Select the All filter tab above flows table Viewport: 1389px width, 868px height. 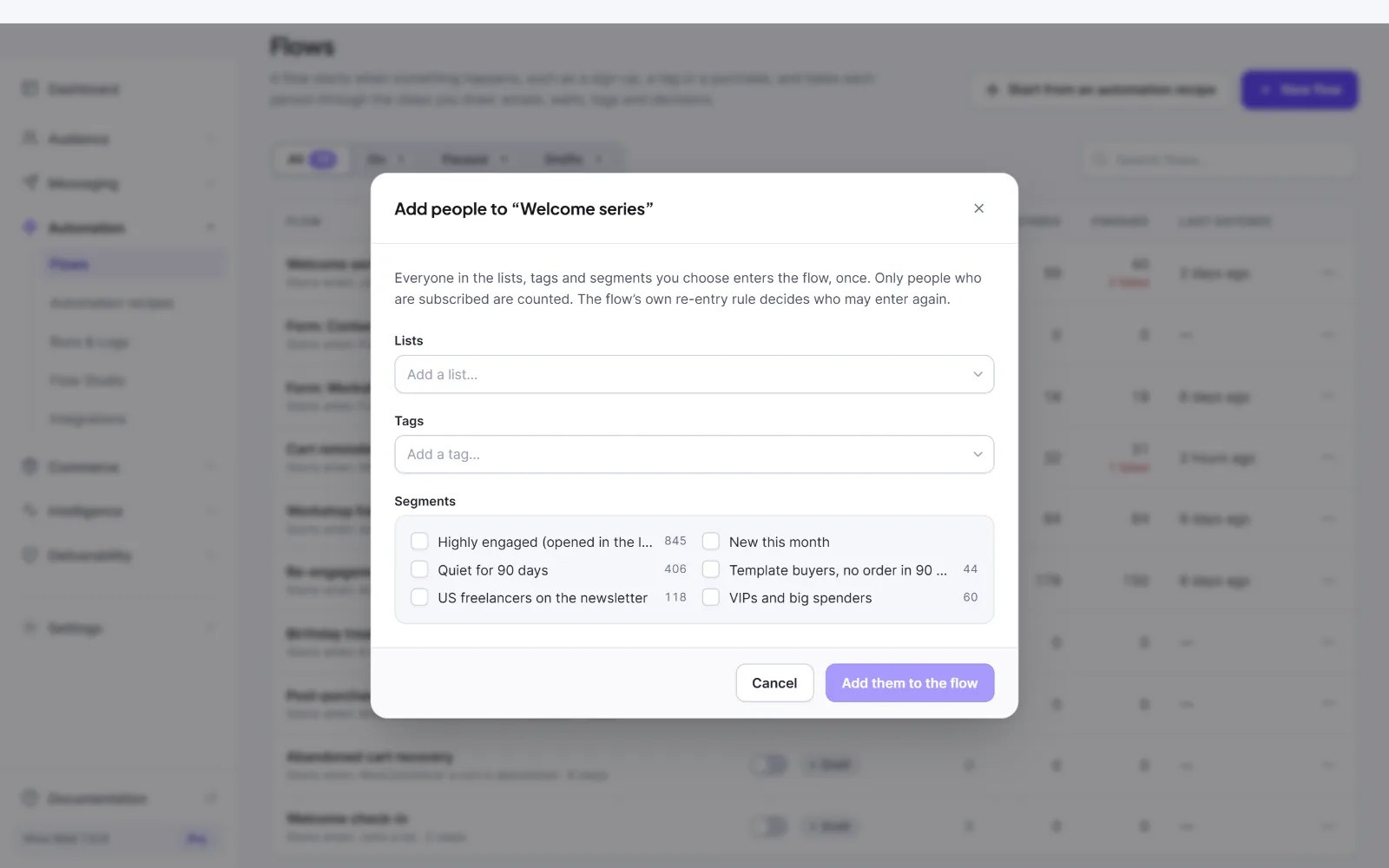[x=312, y=159]
